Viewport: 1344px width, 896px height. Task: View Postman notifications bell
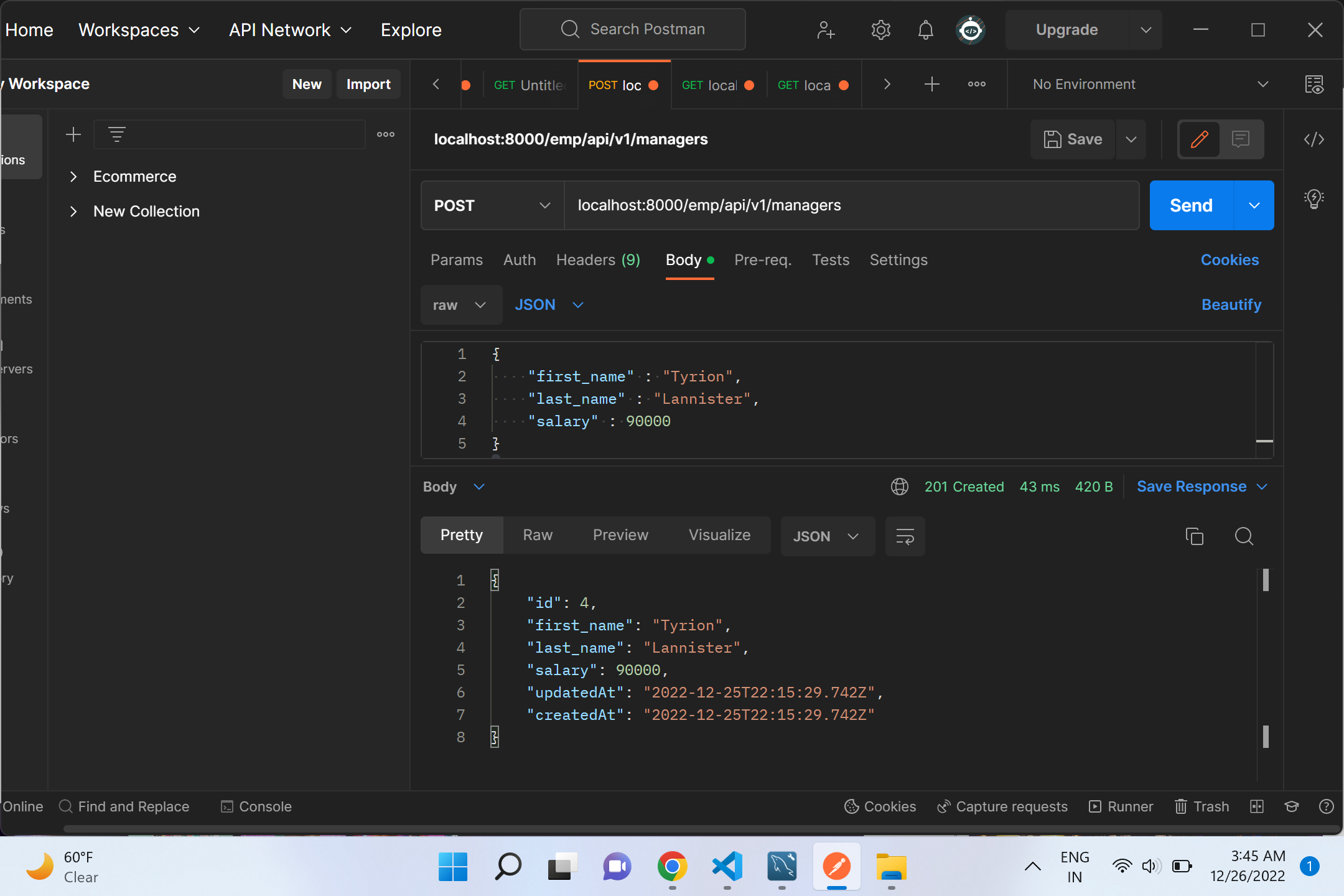(925, 30)
